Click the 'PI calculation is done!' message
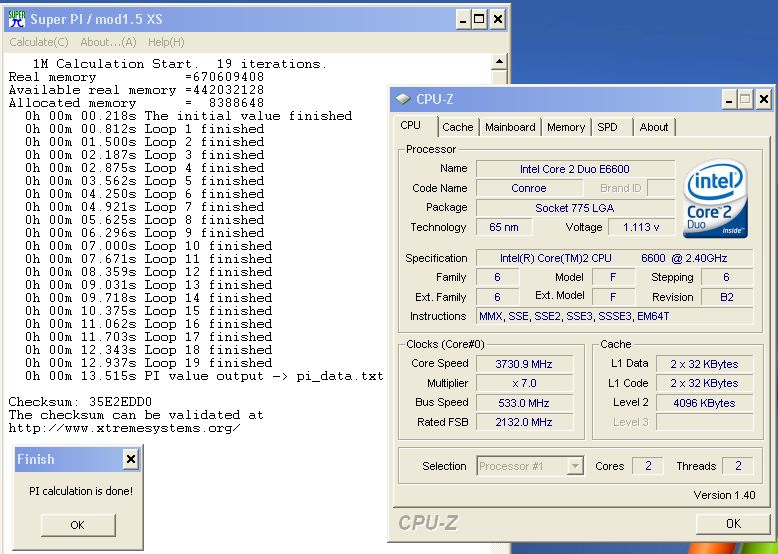The width and height of the screenshot is (778, 554). [81, 491]
